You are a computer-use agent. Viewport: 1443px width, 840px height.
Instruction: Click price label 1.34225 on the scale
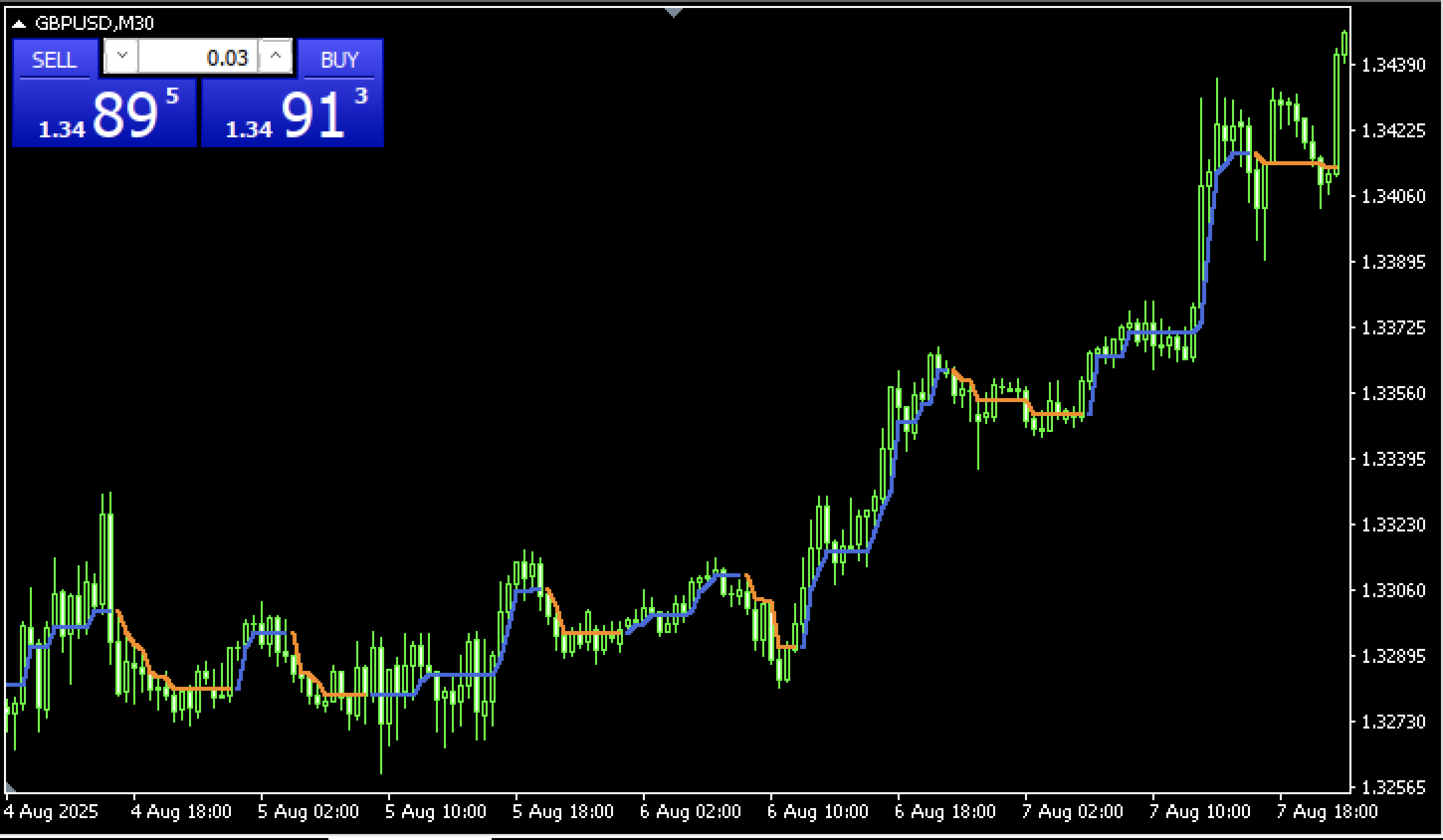(1393, 130)
